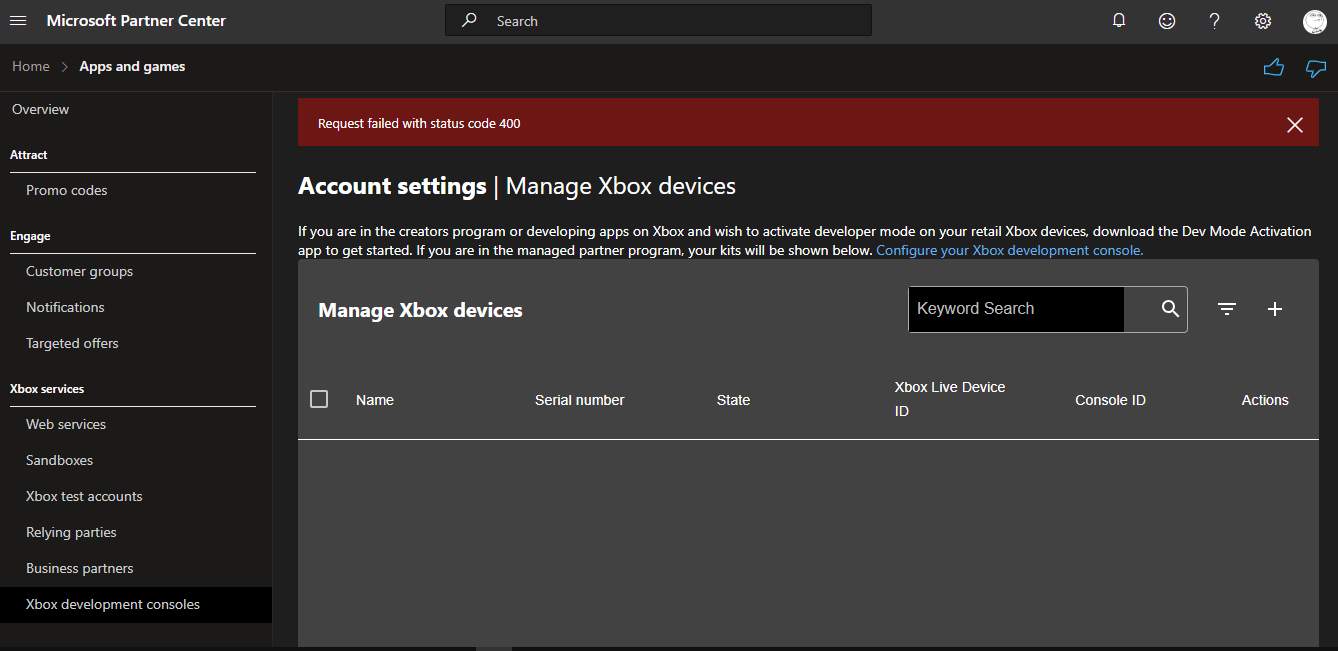This screenshot has height=651, width=1338.
Task: Dismiss the error banner
Action: pos(1295,124)
